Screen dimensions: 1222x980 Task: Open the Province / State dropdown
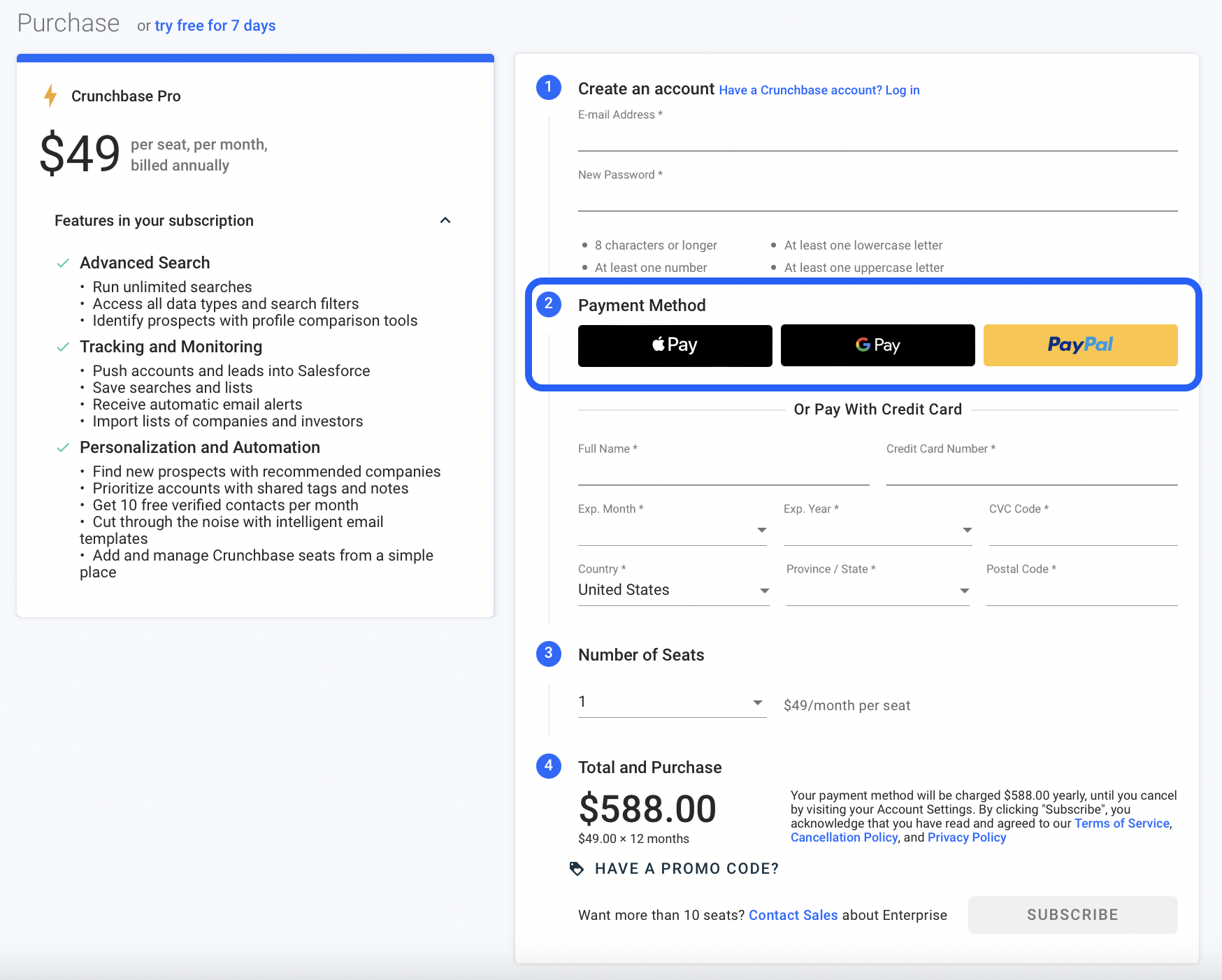878,590
